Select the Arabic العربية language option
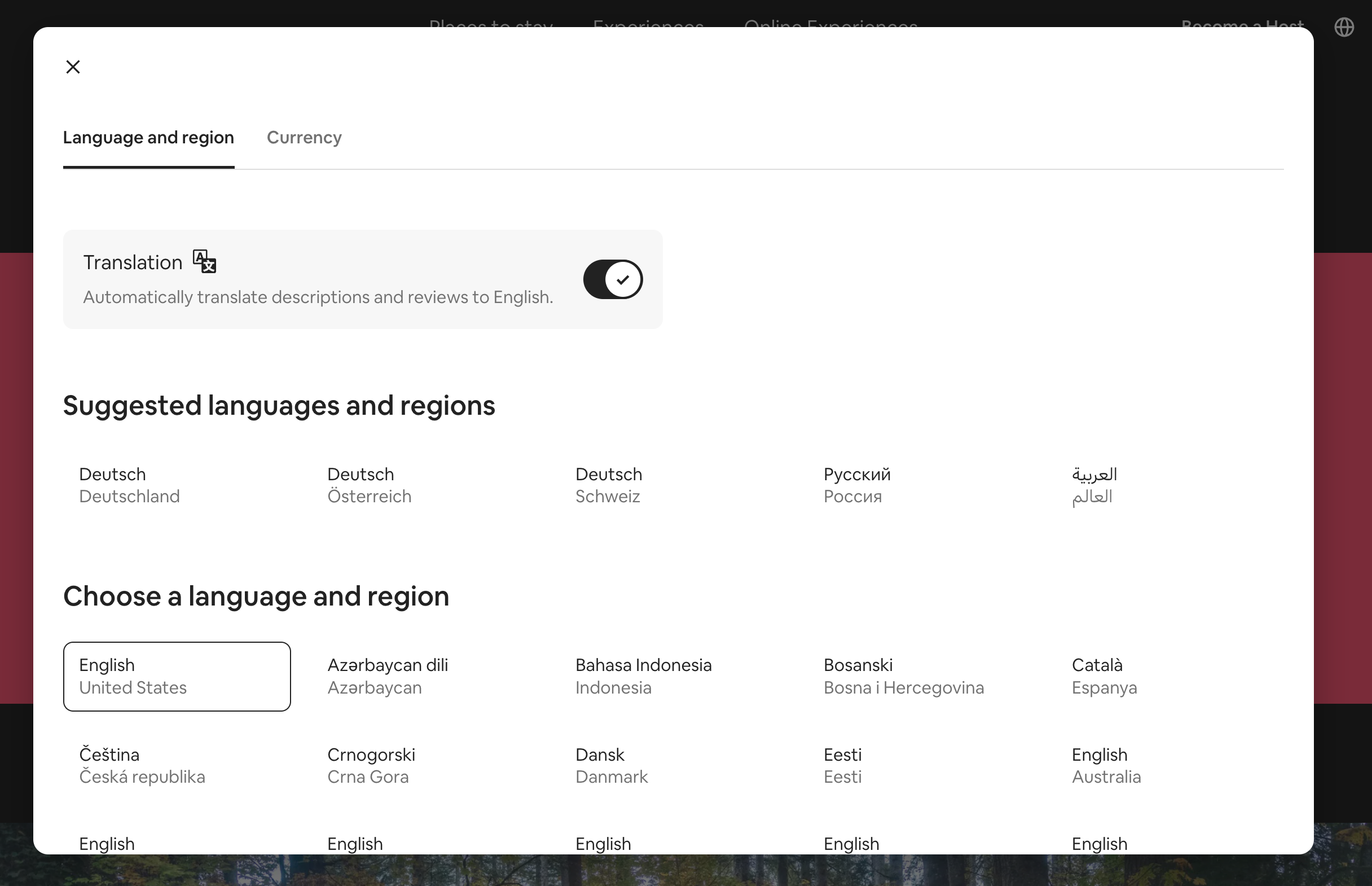This screenshot has height=886, width=1372. coord(1094,485)
